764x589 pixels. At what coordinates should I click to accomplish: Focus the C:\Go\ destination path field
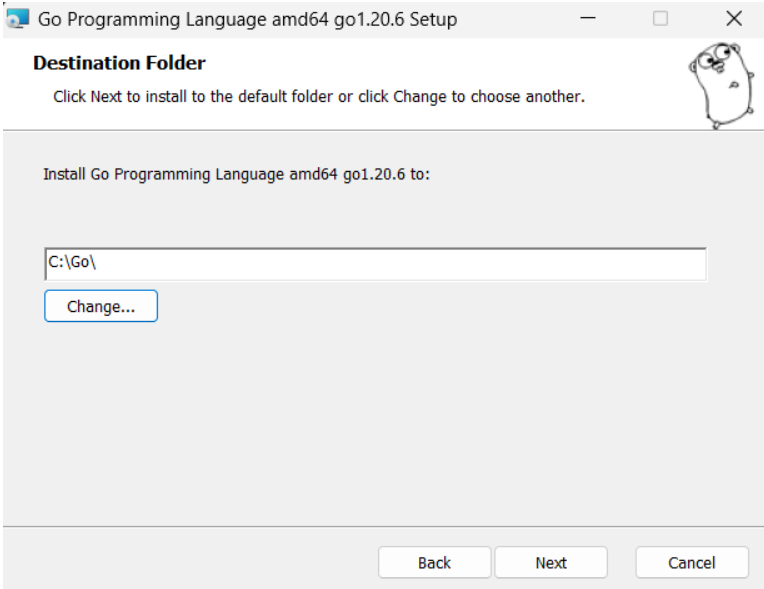pos(375,264)
